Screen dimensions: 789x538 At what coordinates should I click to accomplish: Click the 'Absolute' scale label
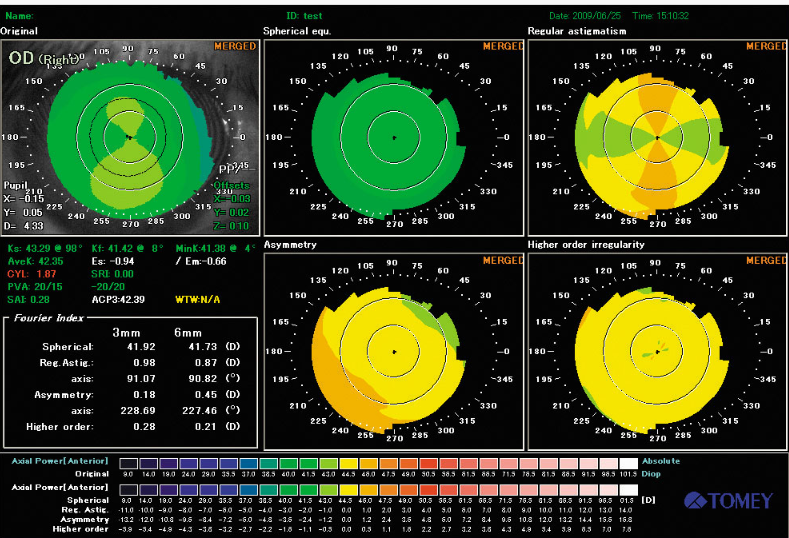click(661, 461)
